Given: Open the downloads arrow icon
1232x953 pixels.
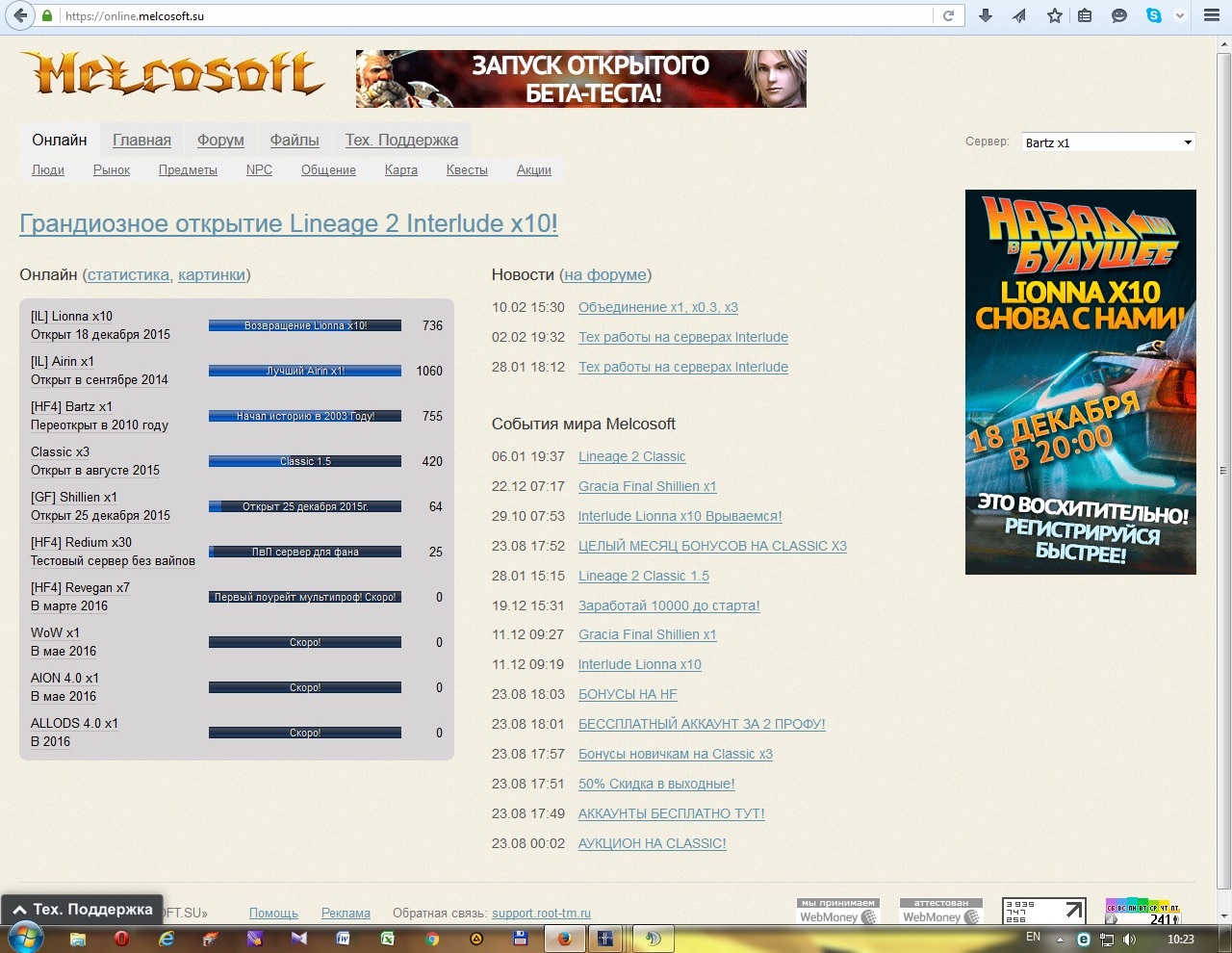Looking at the screenshot, I should point(986,15).
